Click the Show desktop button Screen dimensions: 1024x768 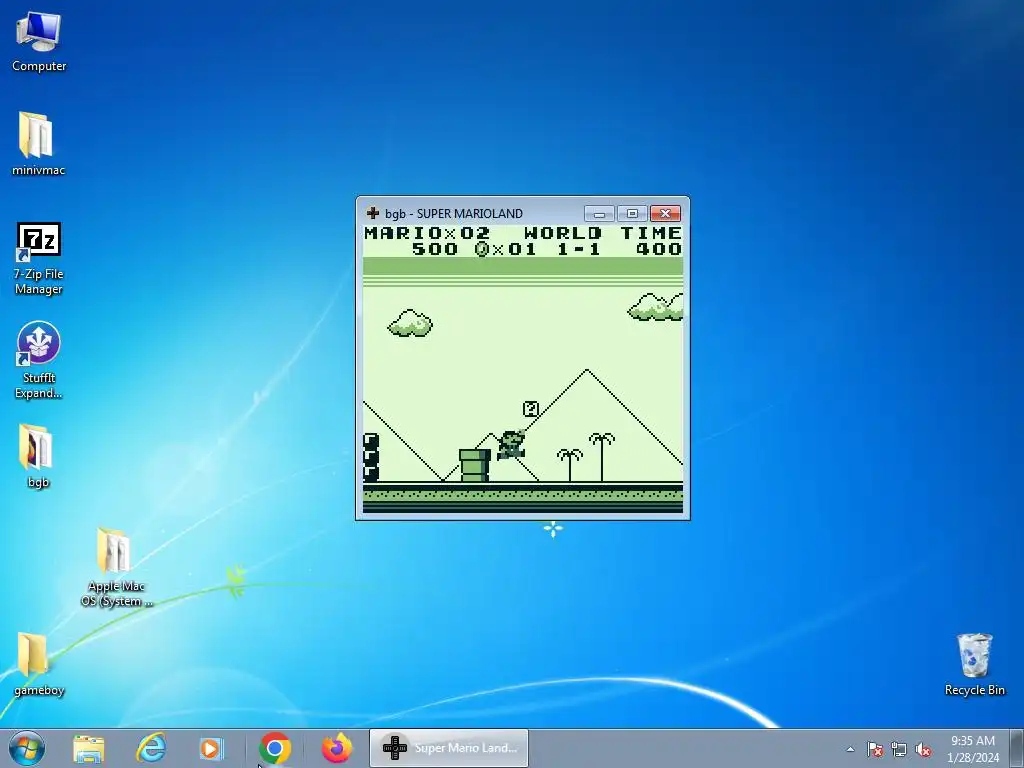pyautogui.click(x=1017, y=748)
